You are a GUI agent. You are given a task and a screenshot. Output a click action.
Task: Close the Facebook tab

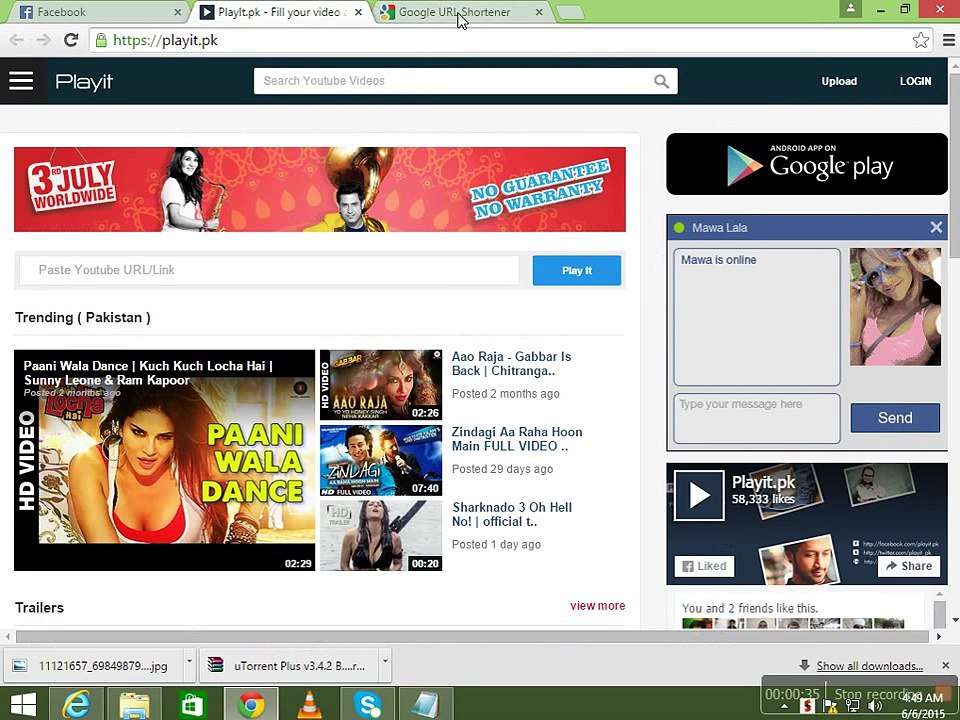click(177, 12)
